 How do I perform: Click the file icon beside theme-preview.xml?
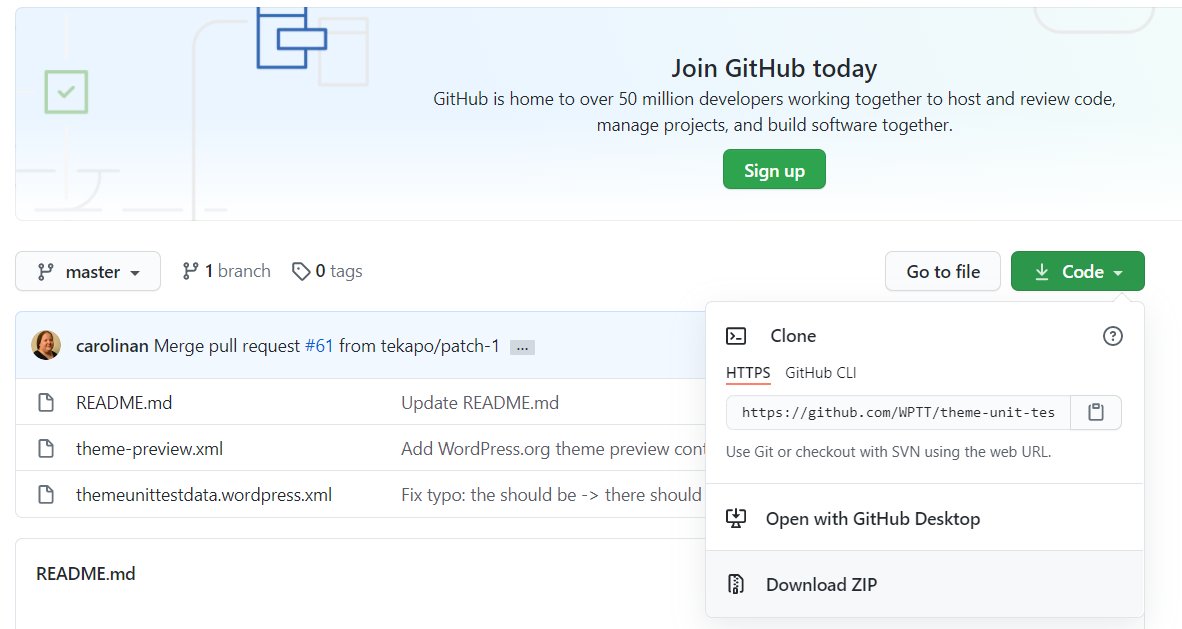click(46, 449)
